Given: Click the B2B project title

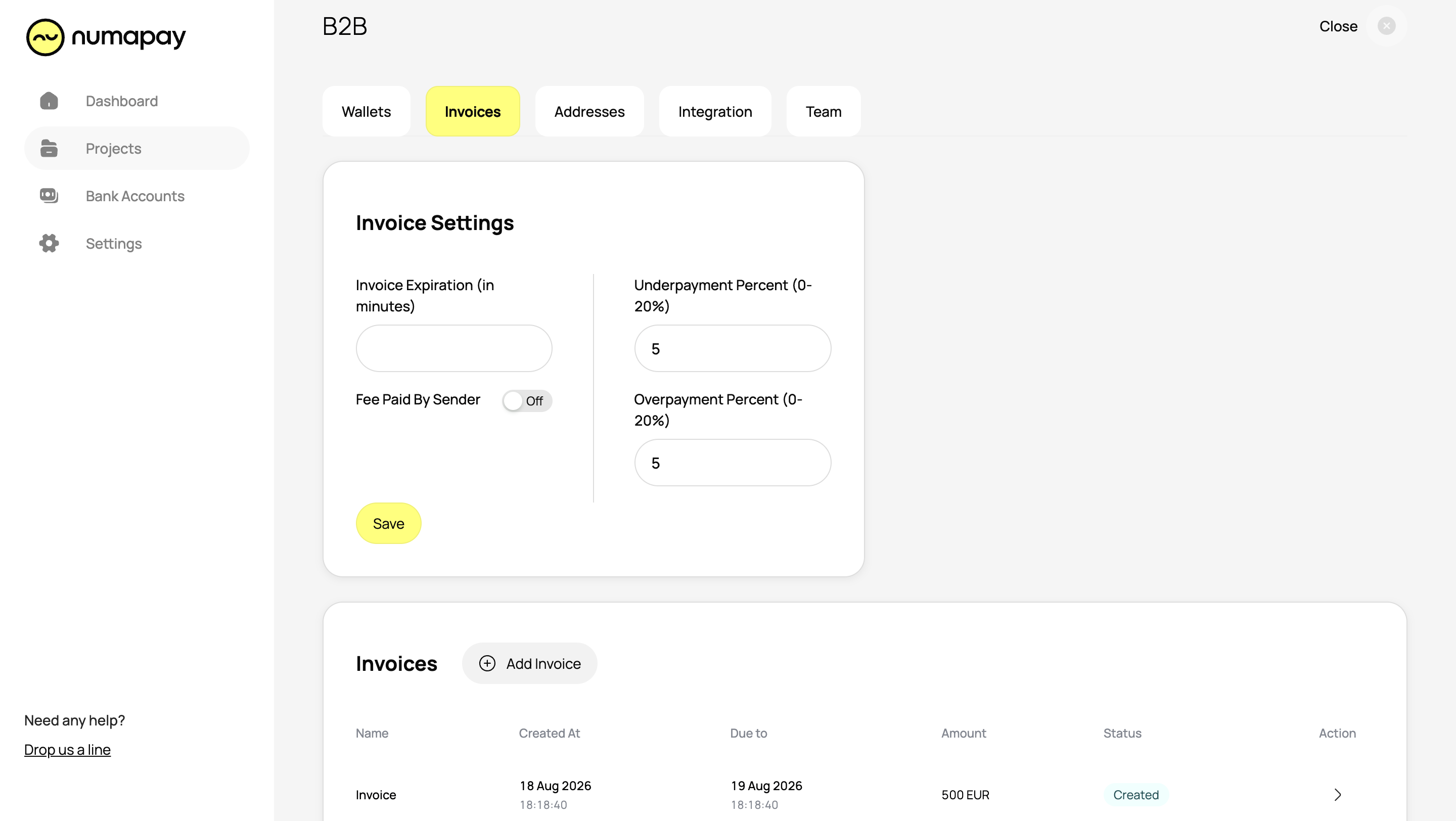Looking at the screenshot, I should tap(345, 26).
